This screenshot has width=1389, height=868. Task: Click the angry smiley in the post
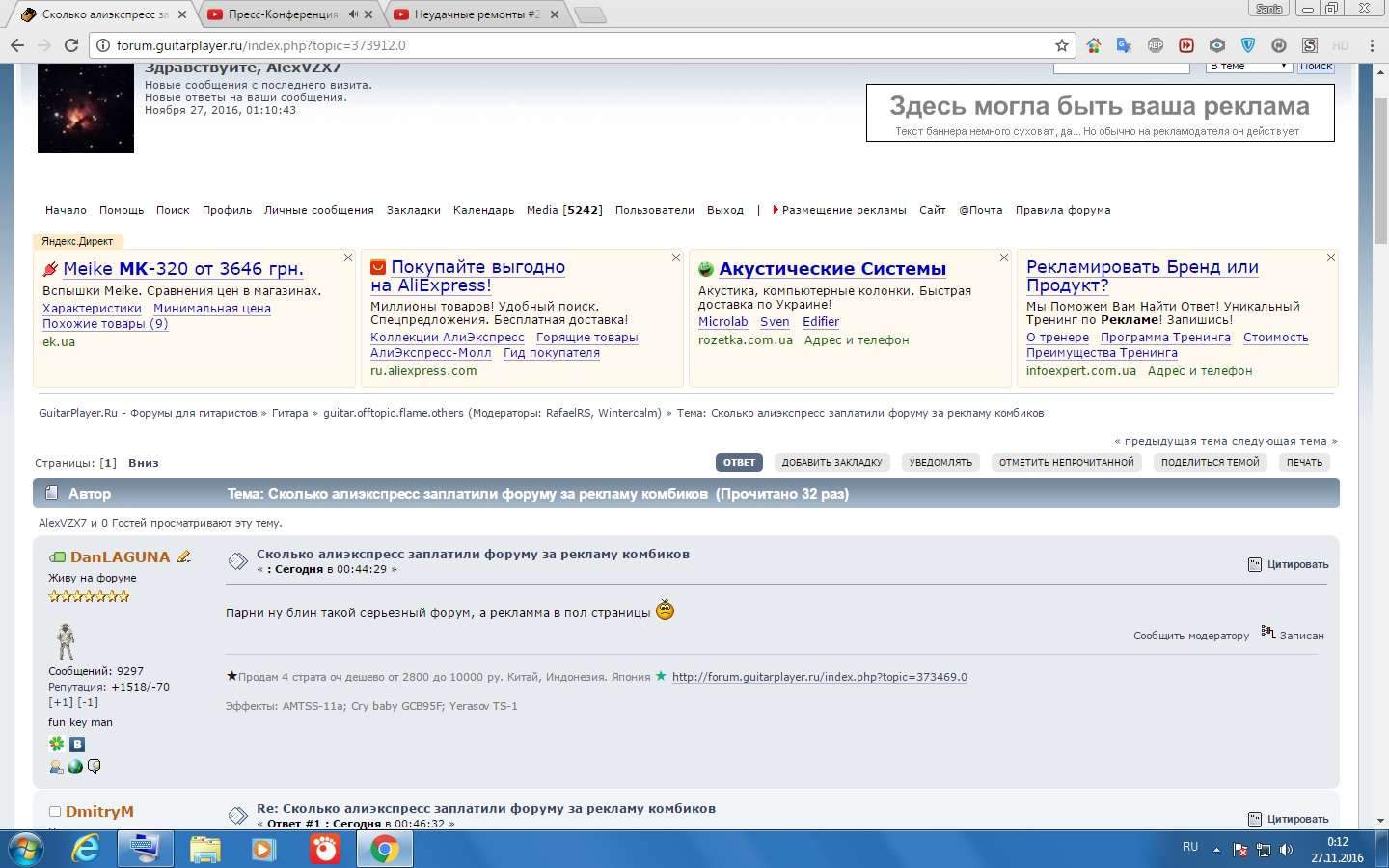point(665,610)
